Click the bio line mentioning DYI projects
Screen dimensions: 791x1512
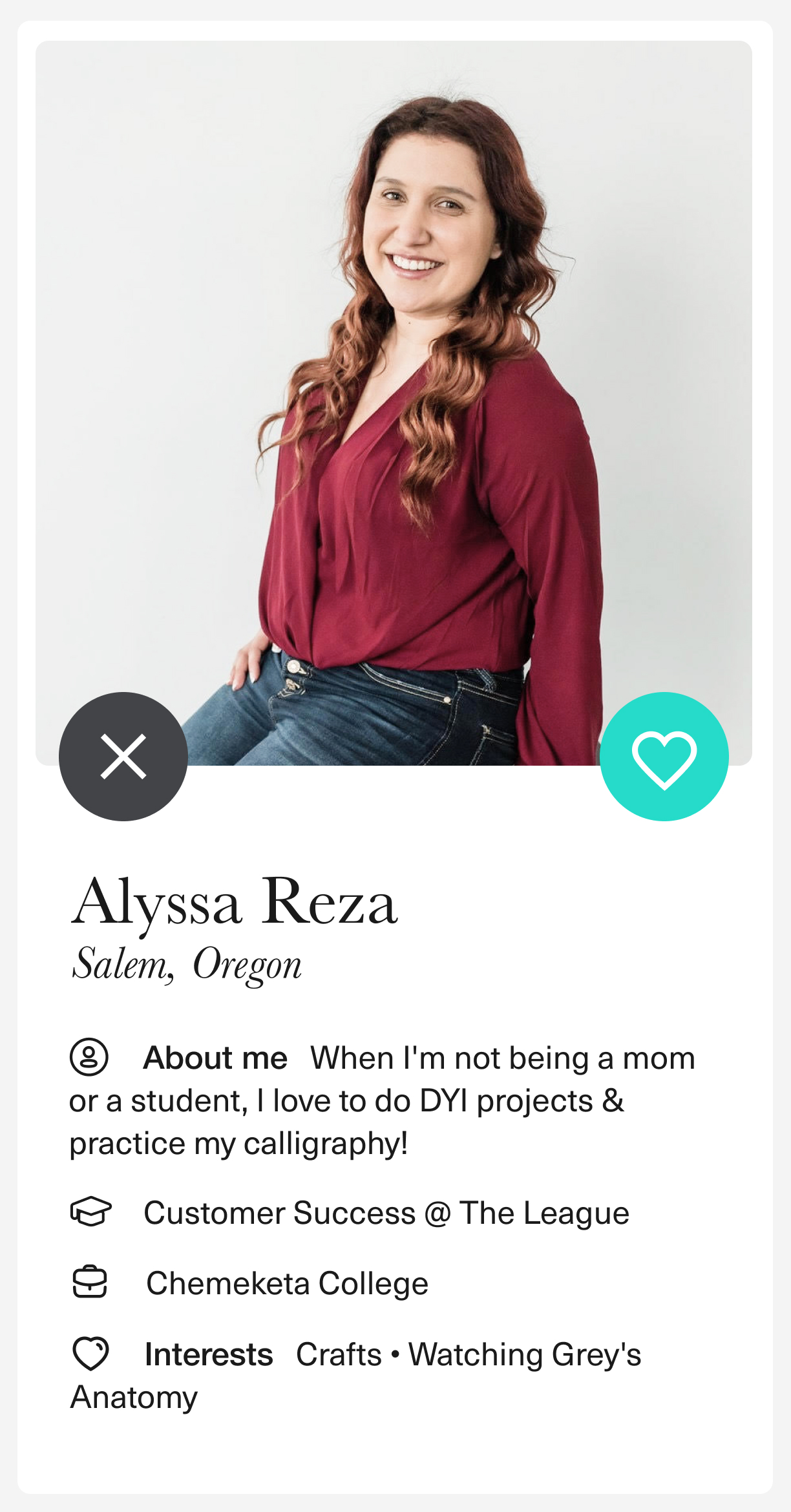(x=346, y=1101)
